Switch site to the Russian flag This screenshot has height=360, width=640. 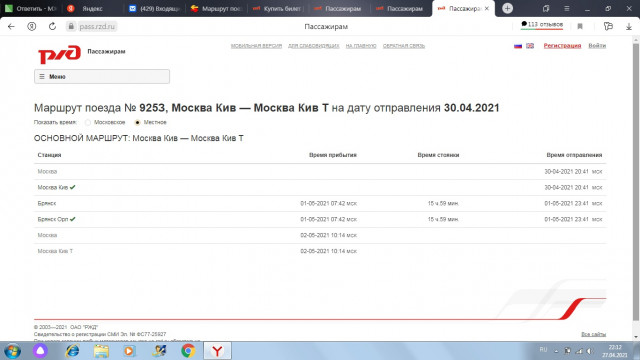point(518,46)
